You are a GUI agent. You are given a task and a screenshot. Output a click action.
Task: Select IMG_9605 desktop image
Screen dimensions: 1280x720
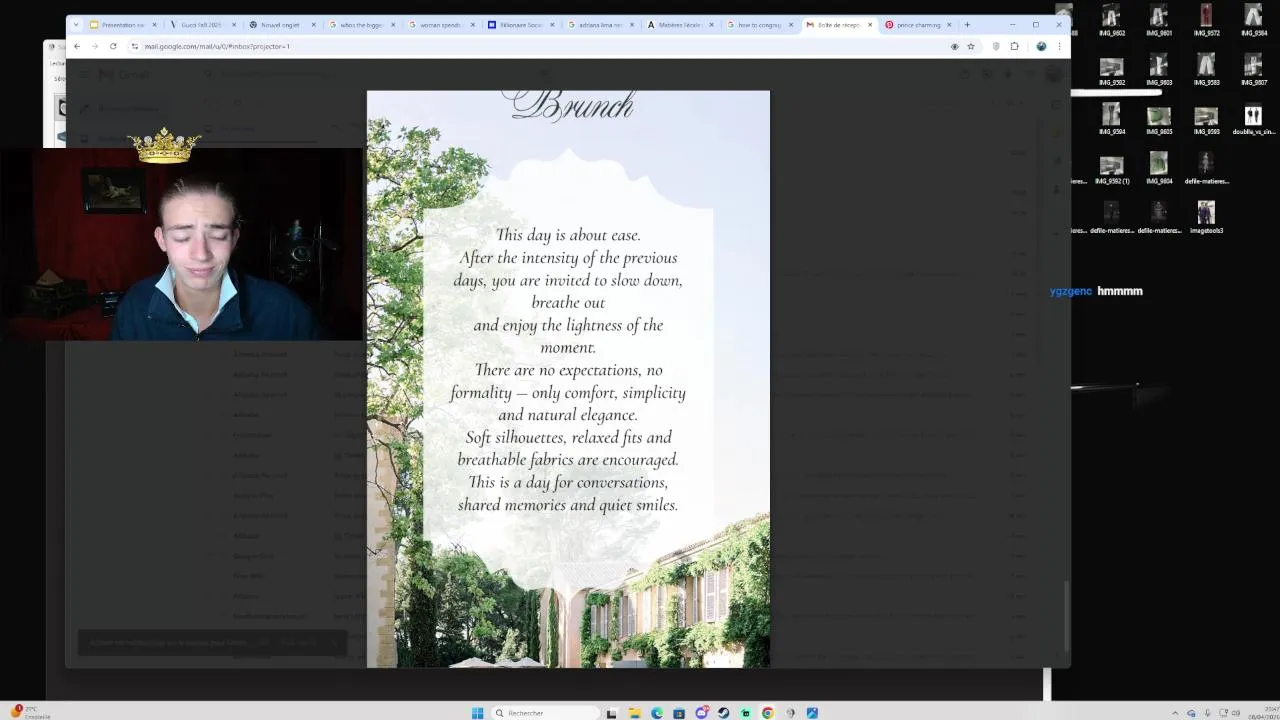click(1159, 120)
